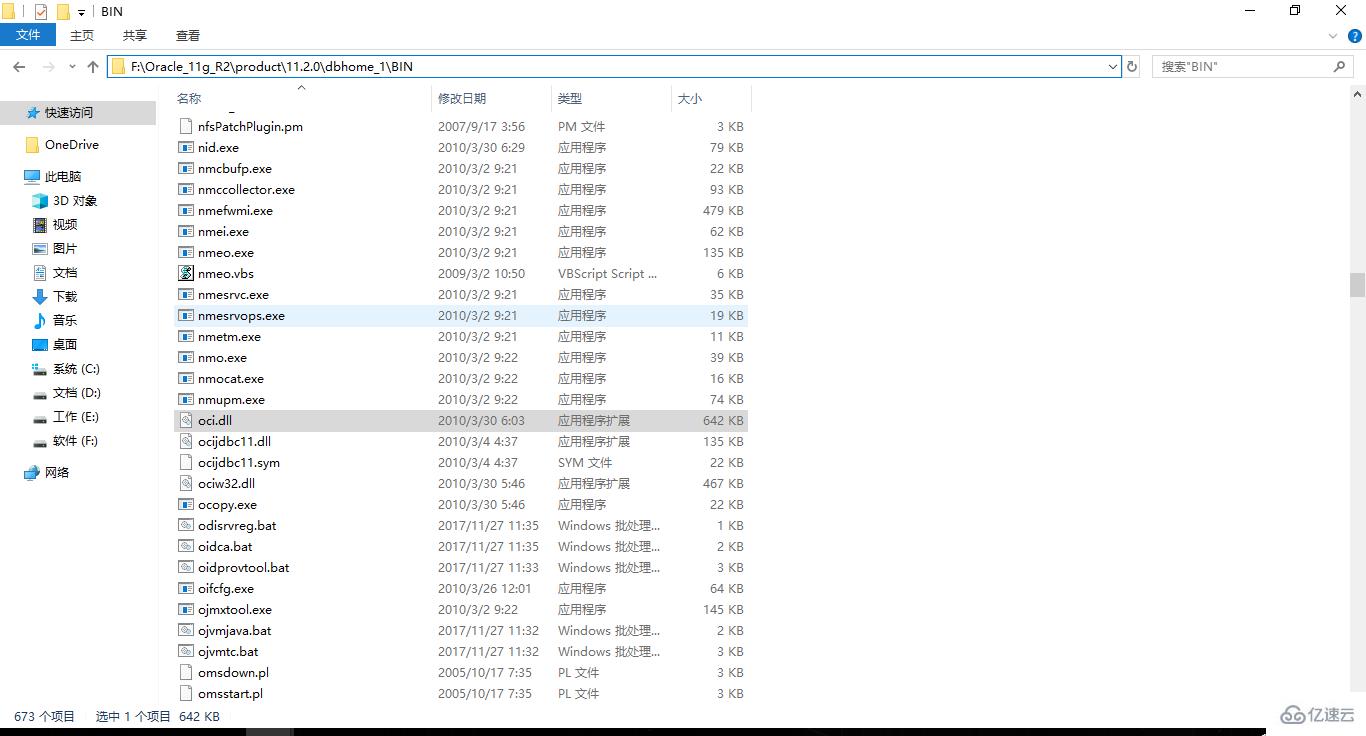Select 软件 (F:) drive in sidebar
This screenshot has width=1366, height=736.
(75, 441)
